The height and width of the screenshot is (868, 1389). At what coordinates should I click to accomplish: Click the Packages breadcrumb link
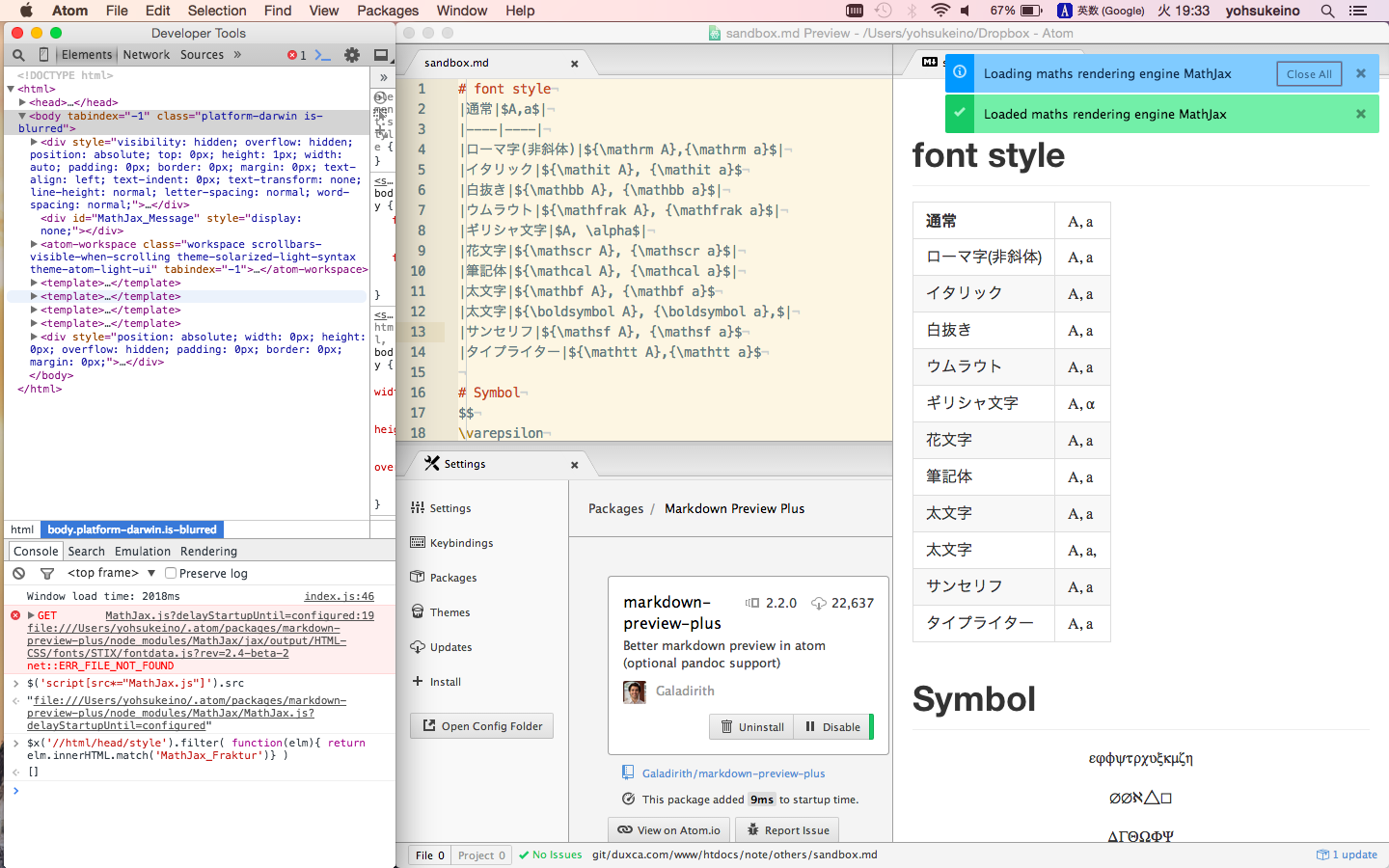point(615,508)
